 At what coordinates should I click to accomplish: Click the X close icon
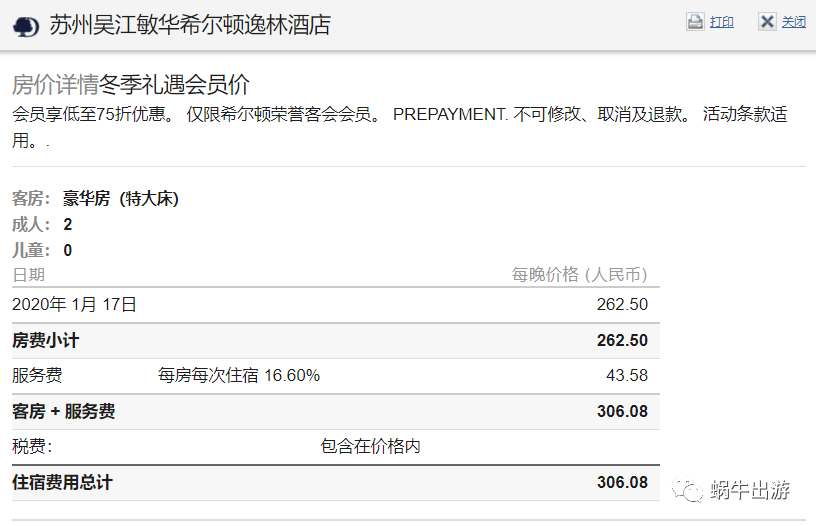point(767,22)
